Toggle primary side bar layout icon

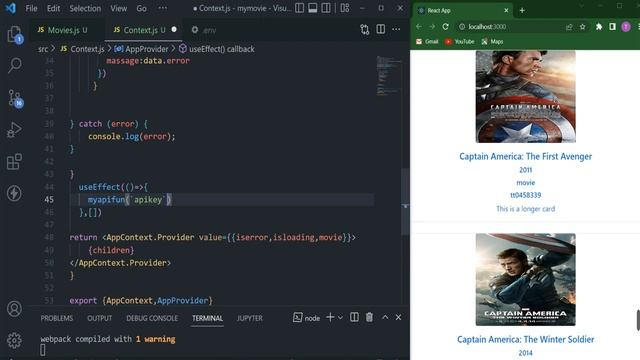[299, 8]
